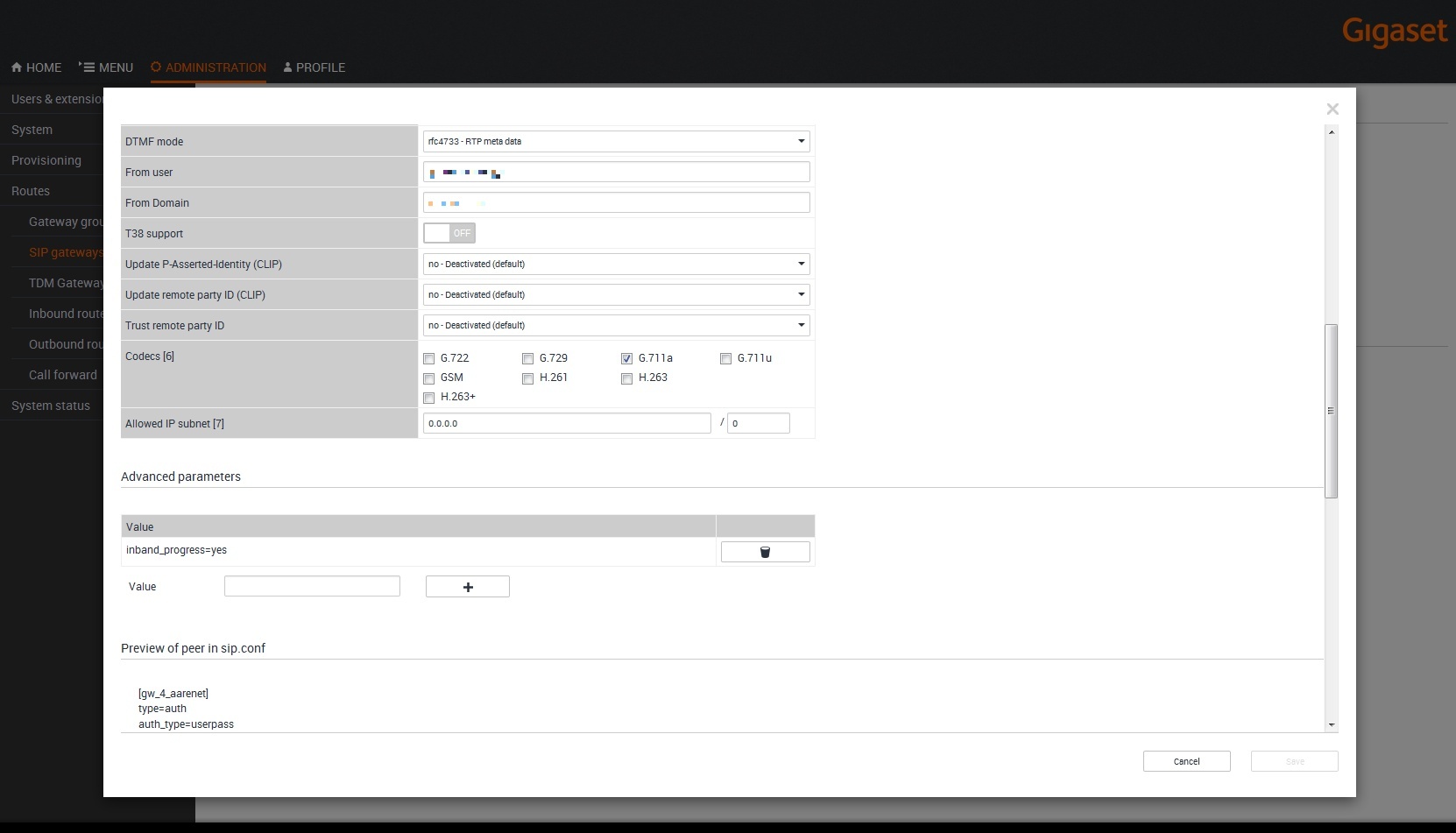This screenshot has width=1456, height=833.
Task: Open TDM Gateway sidebar entry
Action: pos(66,283)
